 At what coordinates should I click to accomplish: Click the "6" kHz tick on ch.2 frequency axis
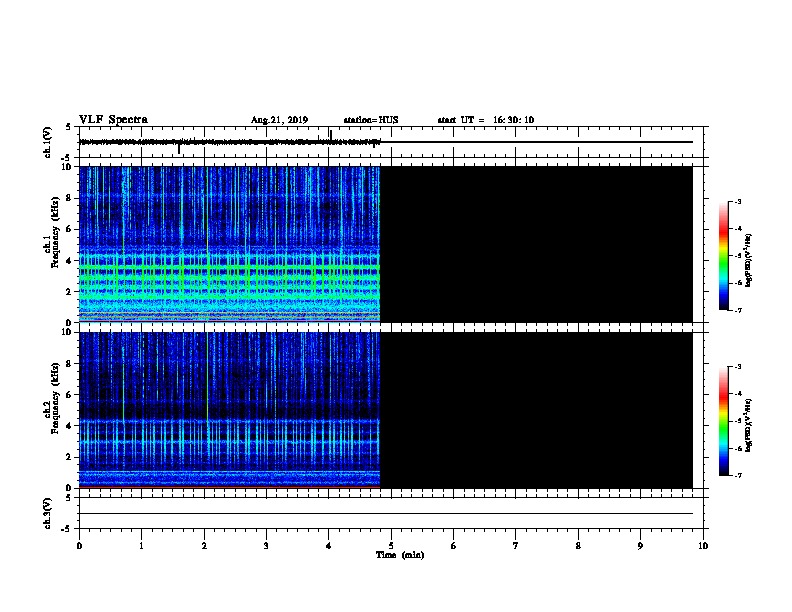pyautogui.click(x=70, y=395)
